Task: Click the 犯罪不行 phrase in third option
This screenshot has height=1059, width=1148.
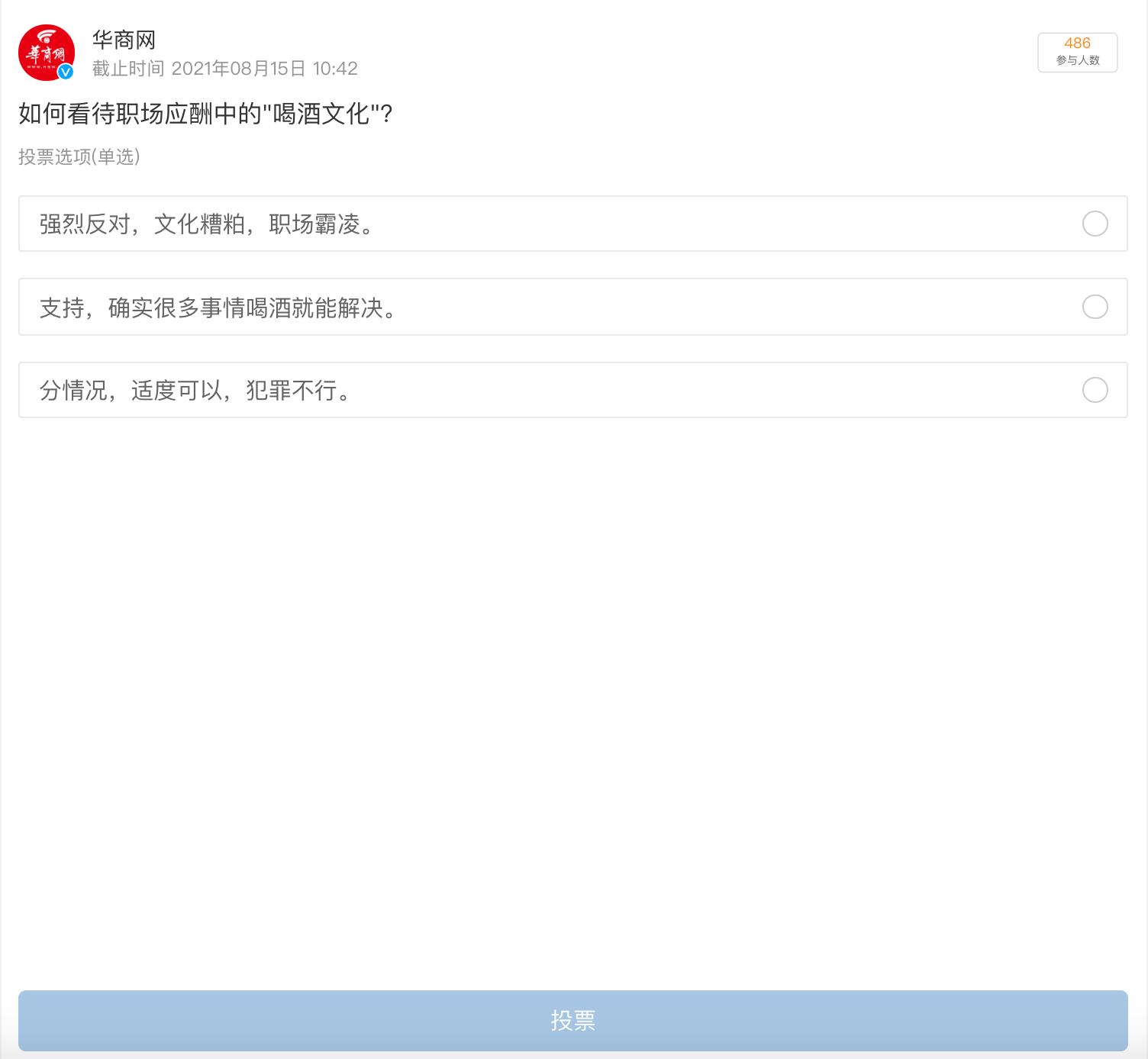Action: [x=292, y=391]
